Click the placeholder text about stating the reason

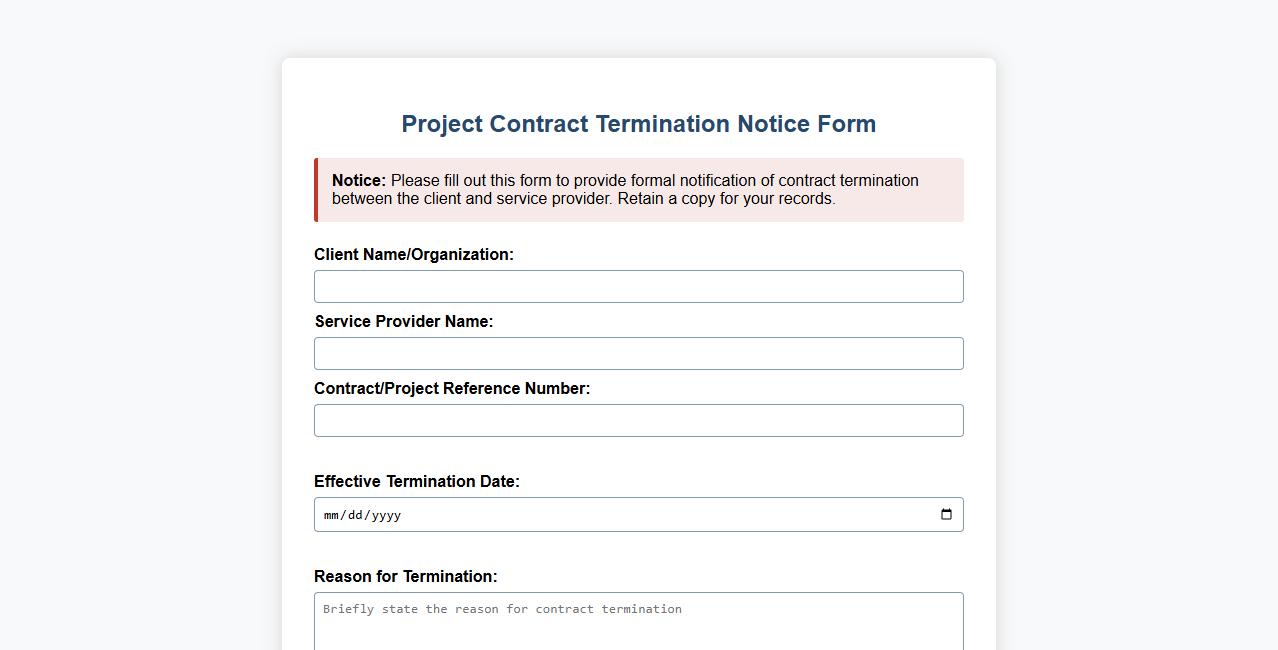tap(499, 609)
